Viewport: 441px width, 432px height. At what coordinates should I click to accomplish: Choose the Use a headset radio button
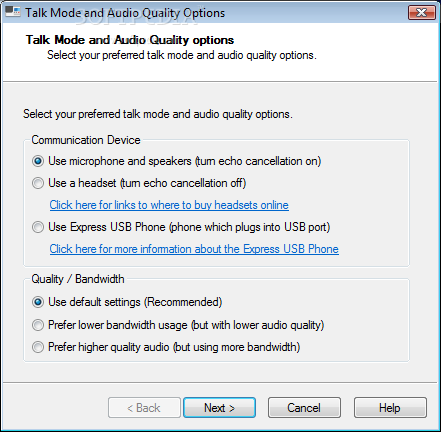tap(38, 183)
